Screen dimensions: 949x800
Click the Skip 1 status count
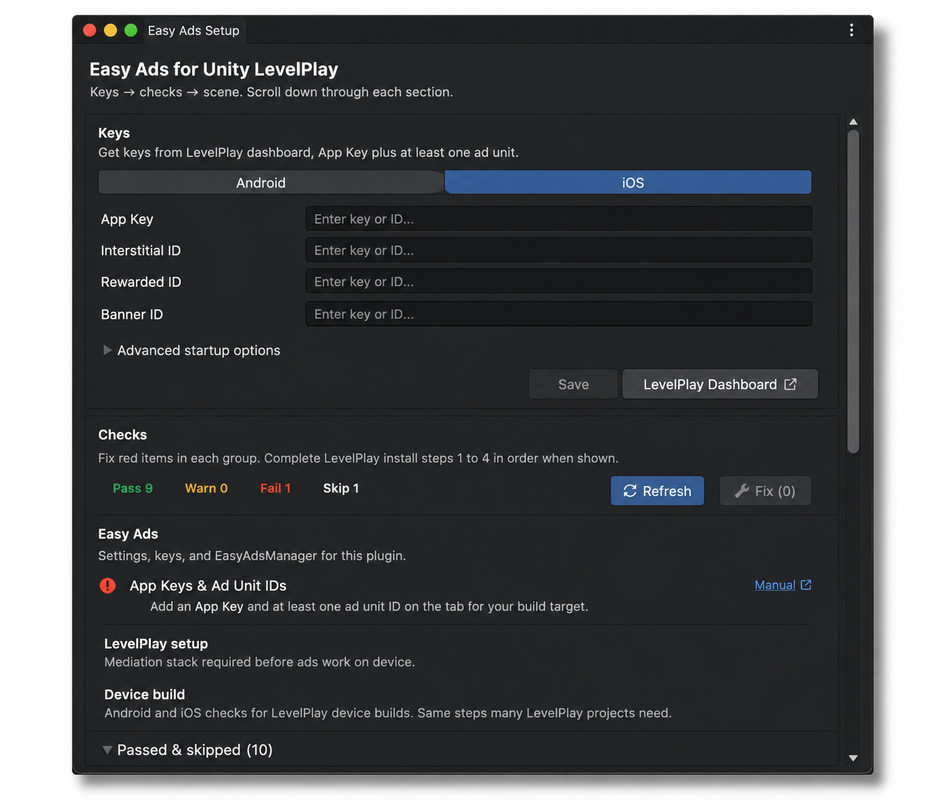pyautogui.click(x=341, y=488)
